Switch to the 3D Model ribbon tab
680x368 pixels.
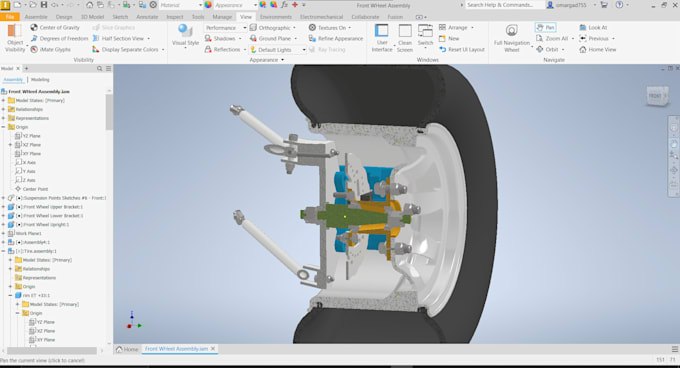[92, 17]
